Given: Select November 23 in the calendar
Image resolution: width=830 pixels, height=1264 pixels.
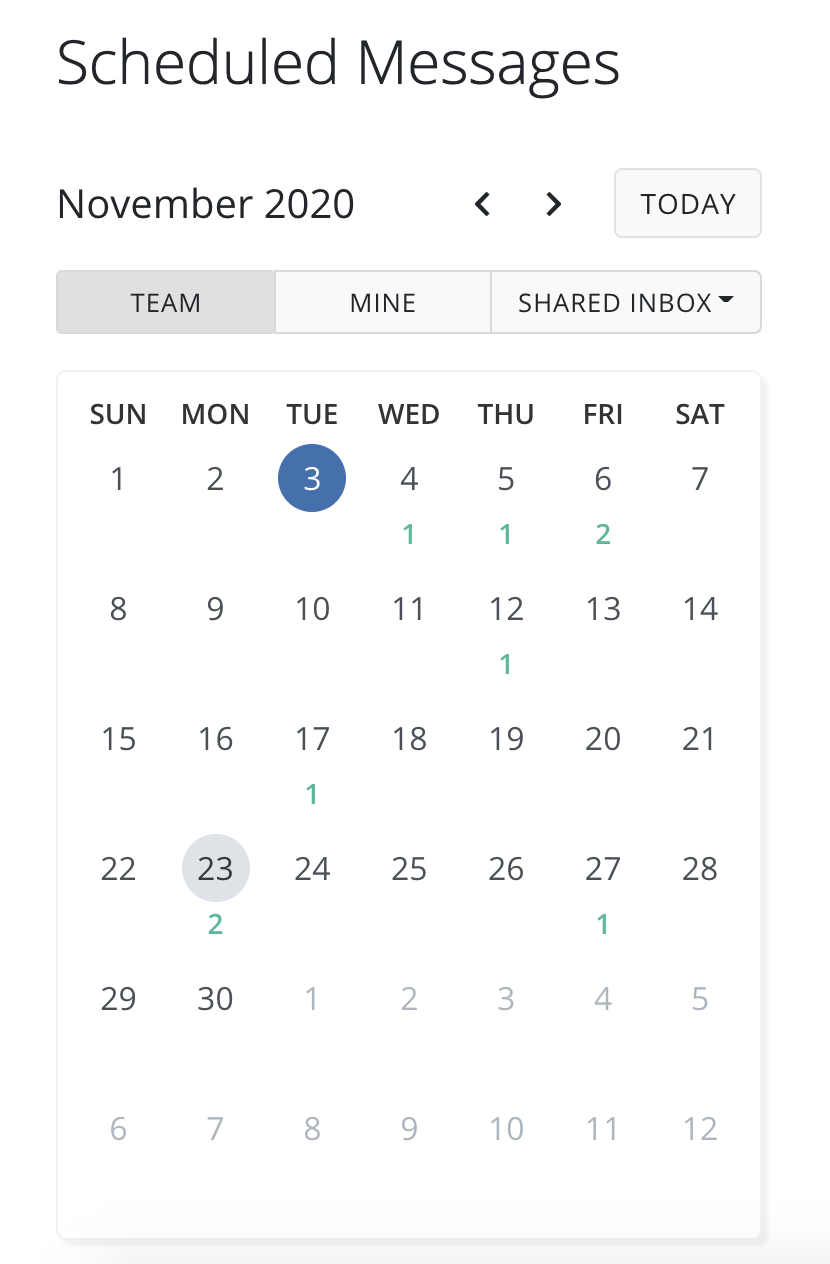Looking at the screenshot, I should pos(215,869).
